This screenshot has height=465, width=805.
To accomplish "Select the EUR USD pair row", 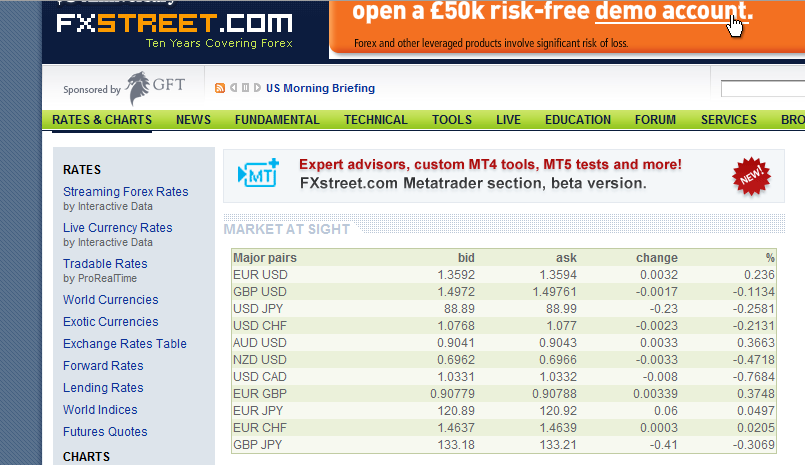I will [x=504, y=275].
